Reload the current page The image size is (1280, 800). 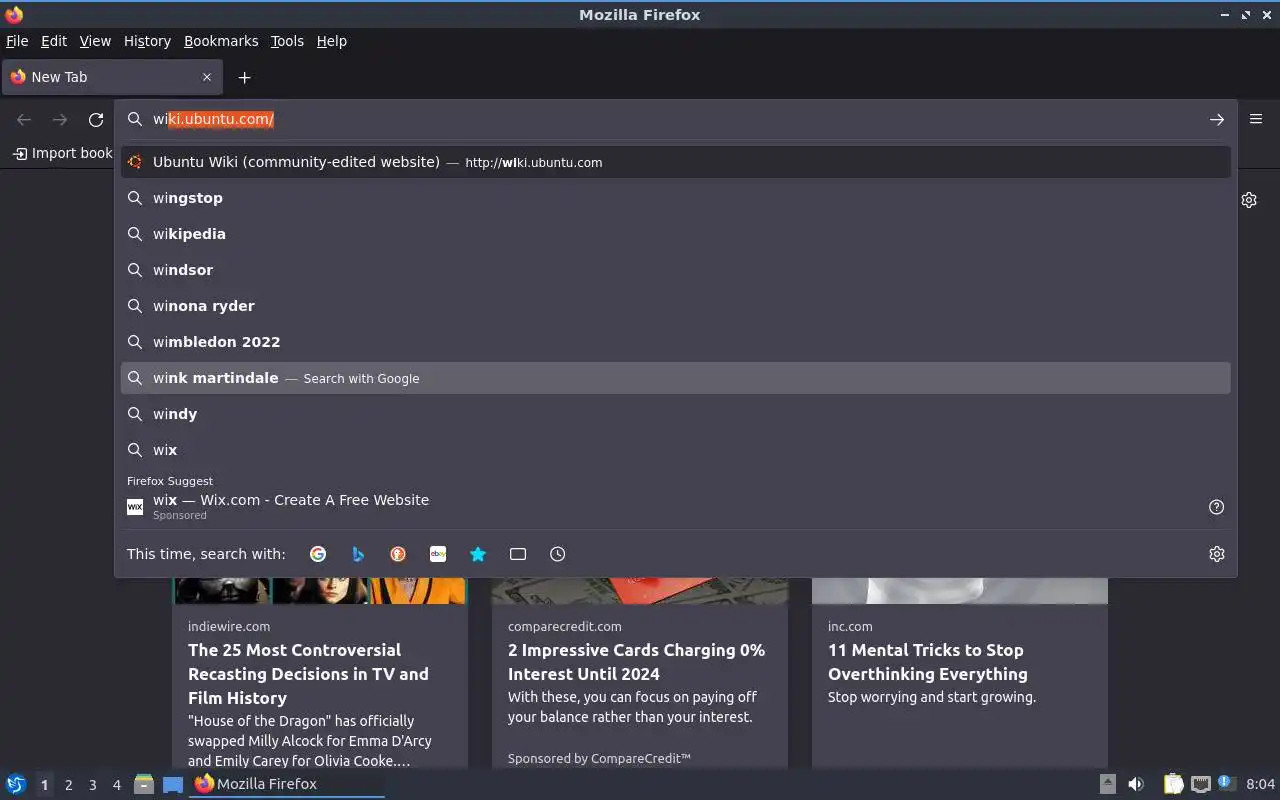click(96, 120)
